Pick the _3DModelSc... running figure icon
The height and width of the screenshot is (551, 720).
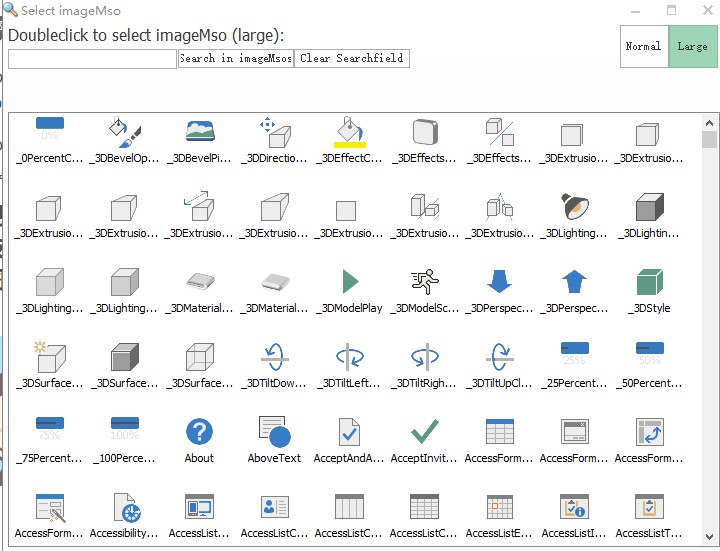[x=425, y=281]
